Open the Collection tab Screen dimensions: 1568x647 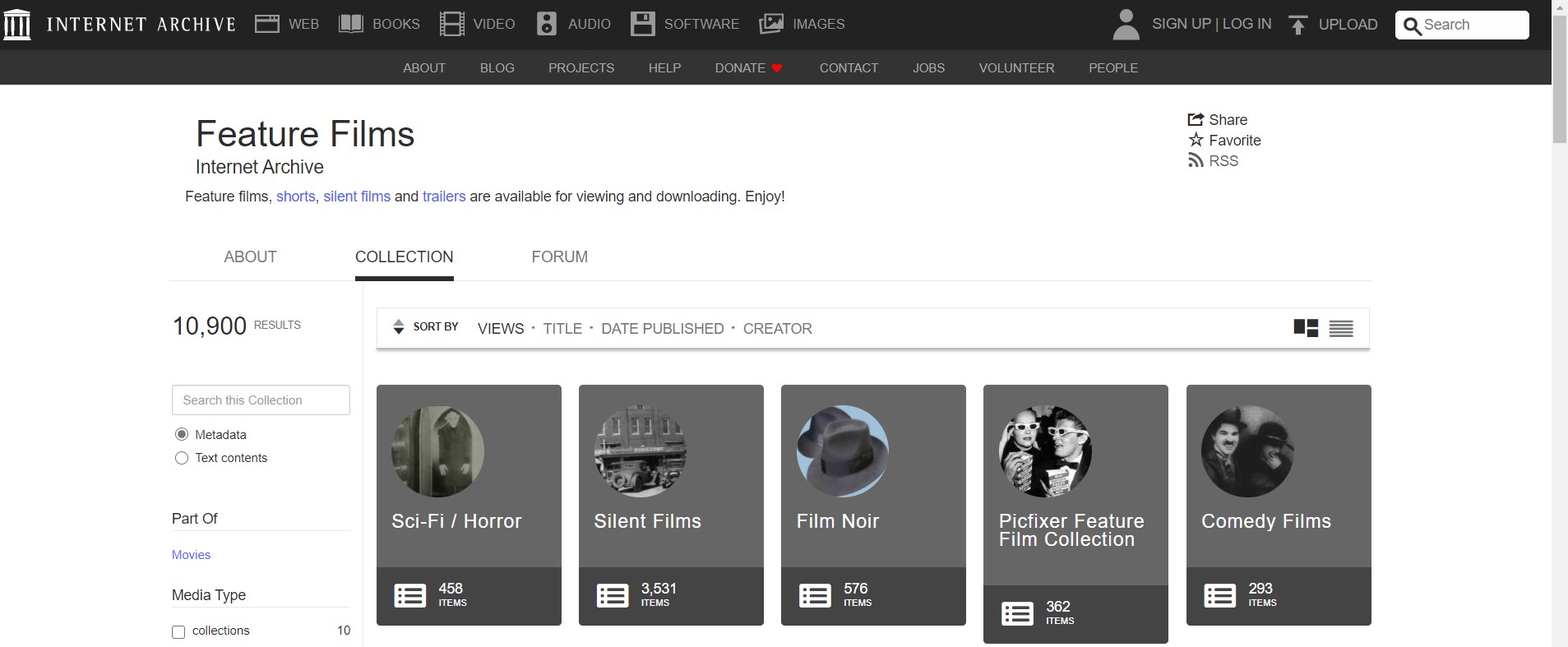pyautogui.click(x=404, y=256)
